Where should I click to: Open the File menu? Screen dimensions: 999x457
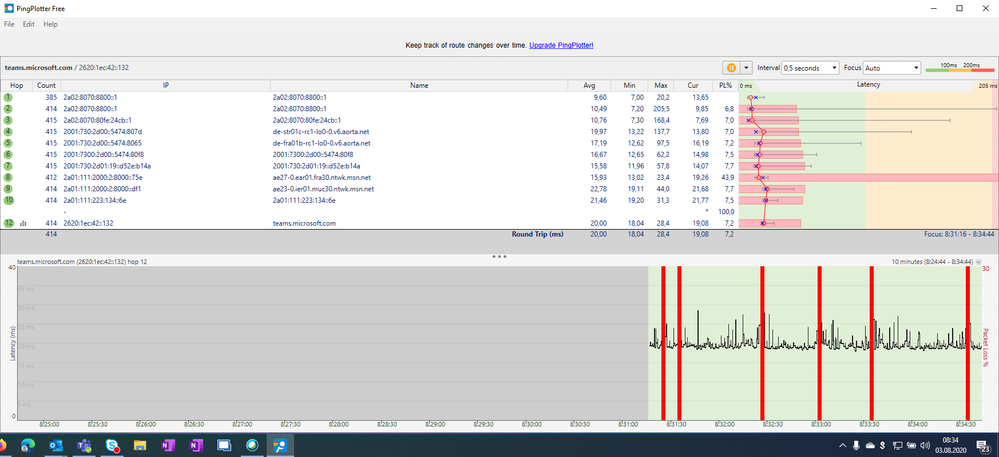click(9, 24)
